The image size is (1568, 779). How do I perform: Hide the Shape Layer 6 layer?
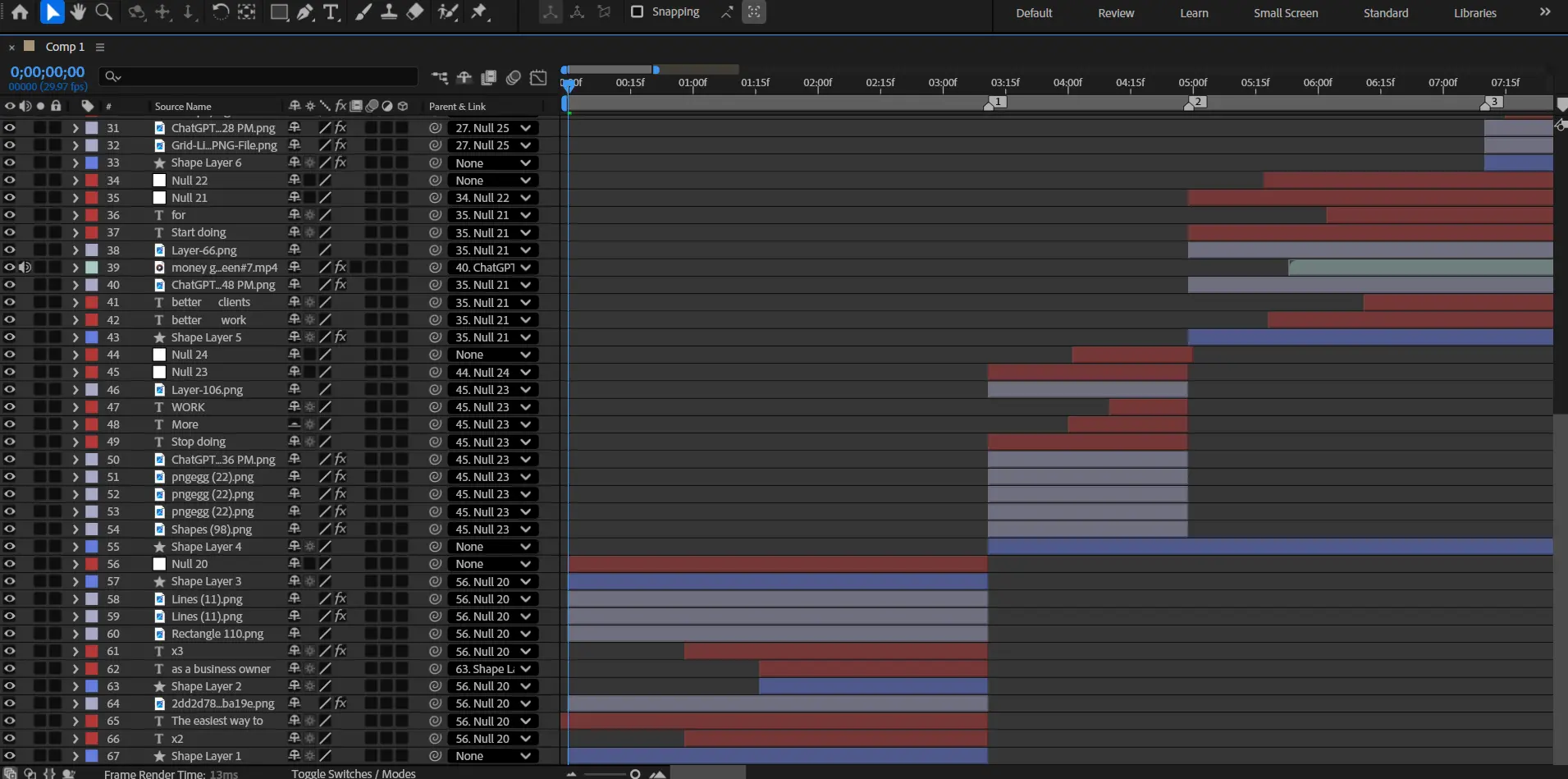pyautogui.click(x=9, y=163)
